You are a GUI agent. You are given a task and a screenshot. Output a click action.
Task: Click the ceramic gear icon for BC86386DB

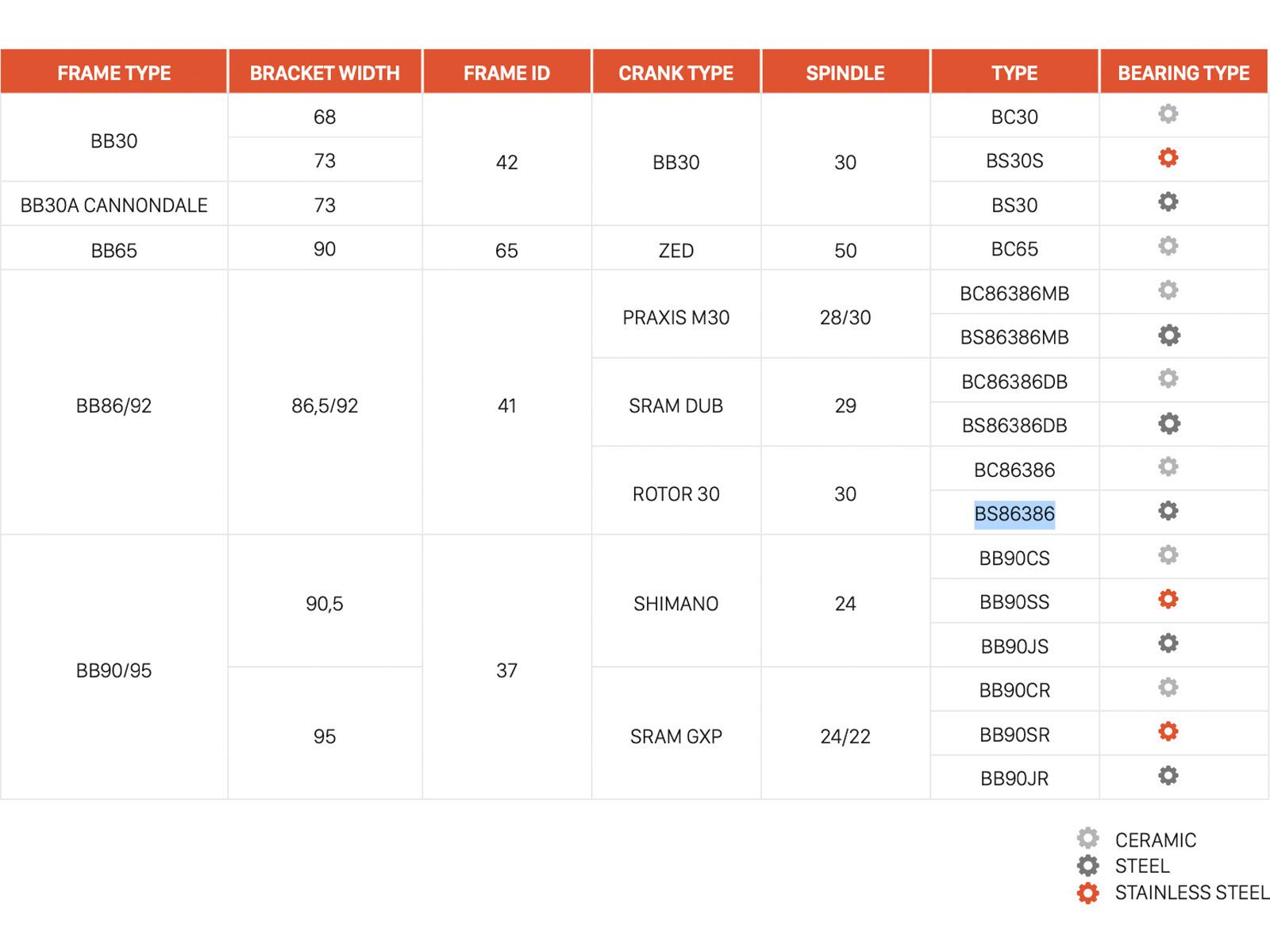pyautogui.click(x=1168, y=378)
